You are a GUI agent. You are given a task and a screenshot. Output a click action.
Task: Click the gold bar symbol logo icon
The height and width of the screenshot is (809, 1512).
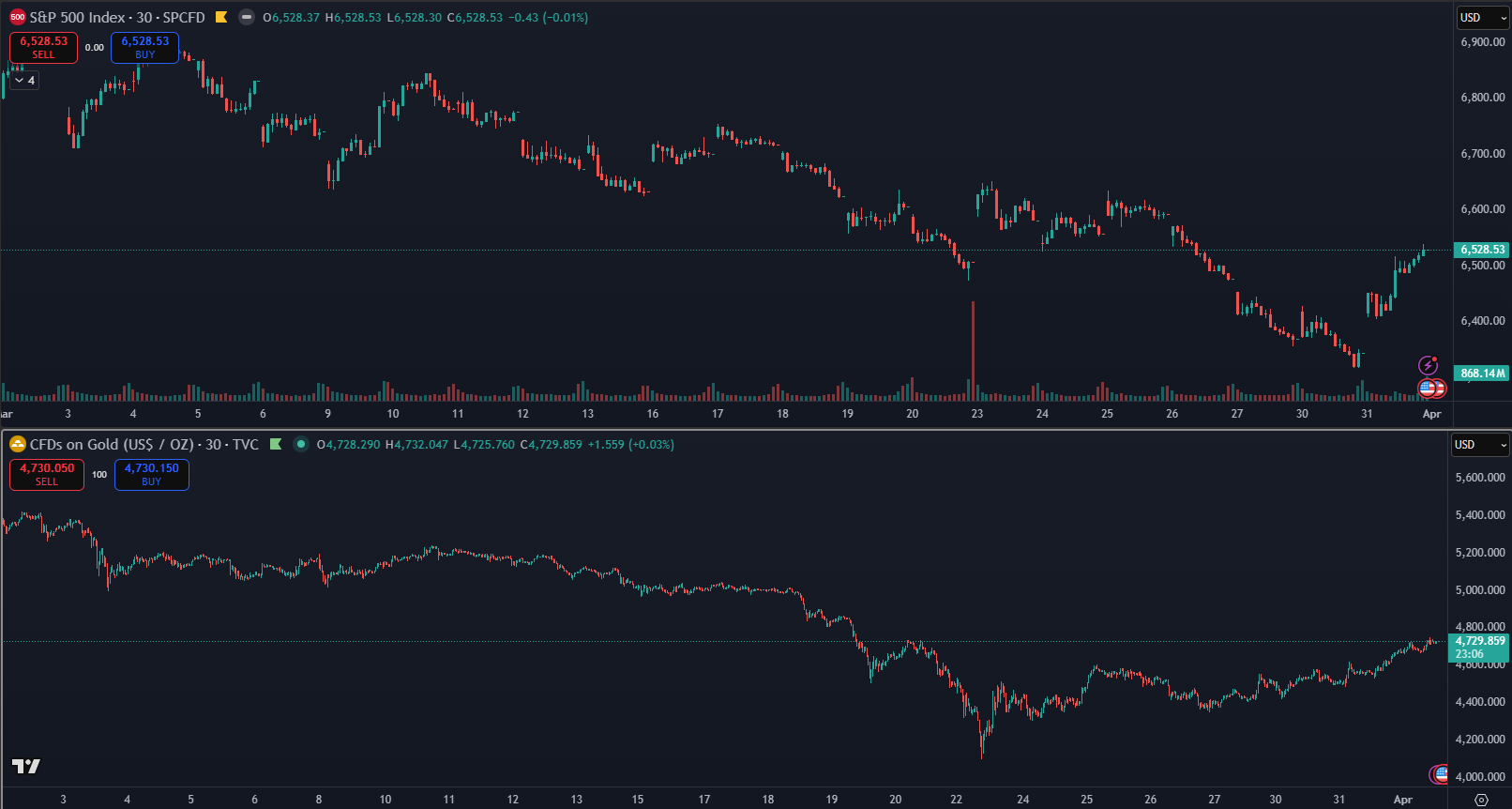pyautogui.click(x=17, y=444)
